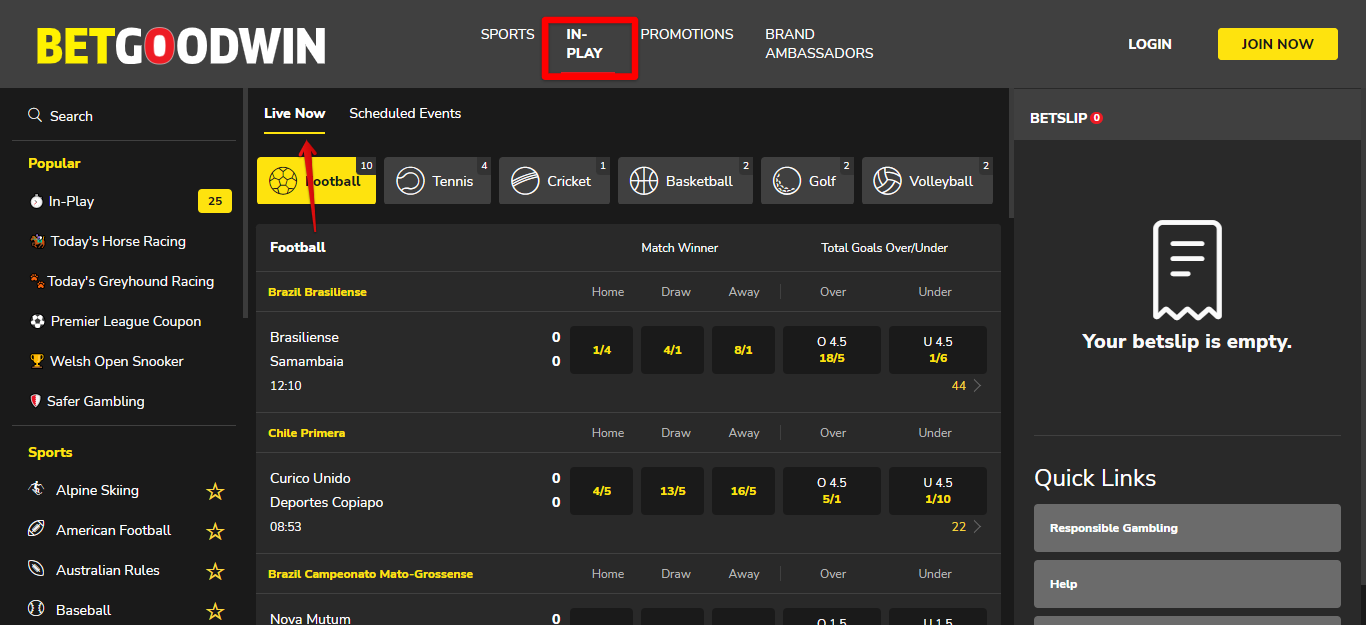Screen dimensions: 1366x625
Task: Open the Chile Primera league link
Action: [306, 433]
